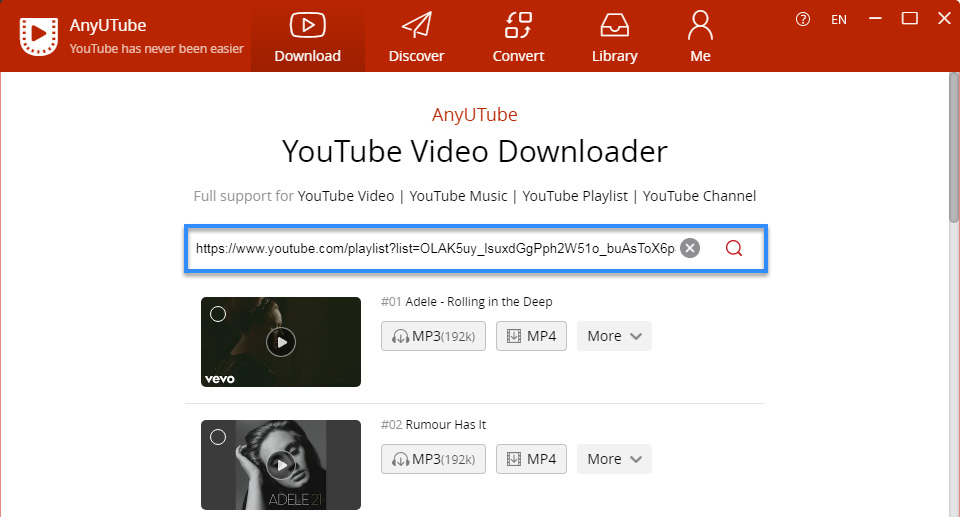Download Rumour Has It as MP4
This screenshot has height=517, width=960.
tap(531, 459)
